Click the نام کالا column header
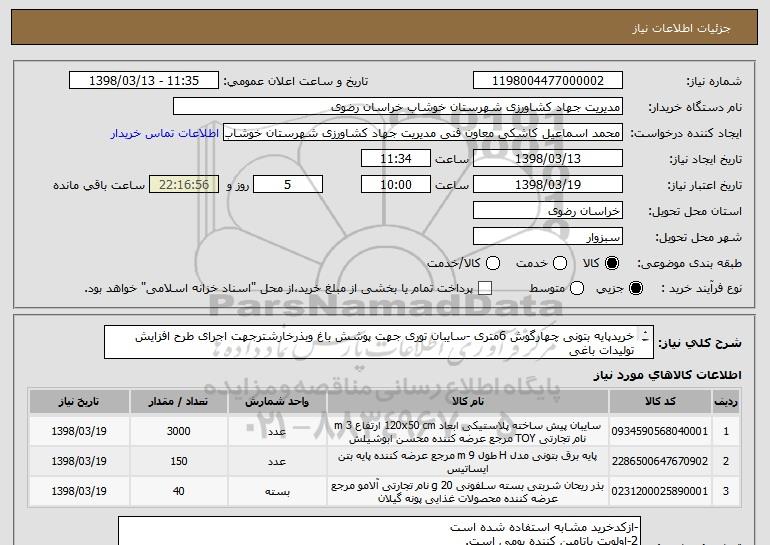The image size is (770, 545). click(x=468, y=402)
